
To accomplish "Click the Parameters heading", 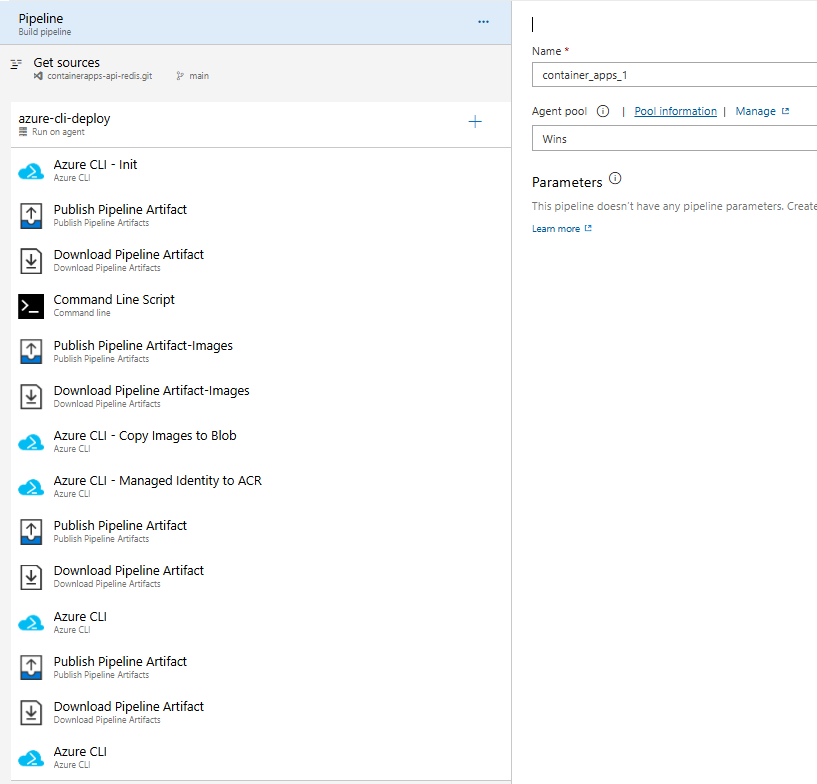I will tap(567, 182).
